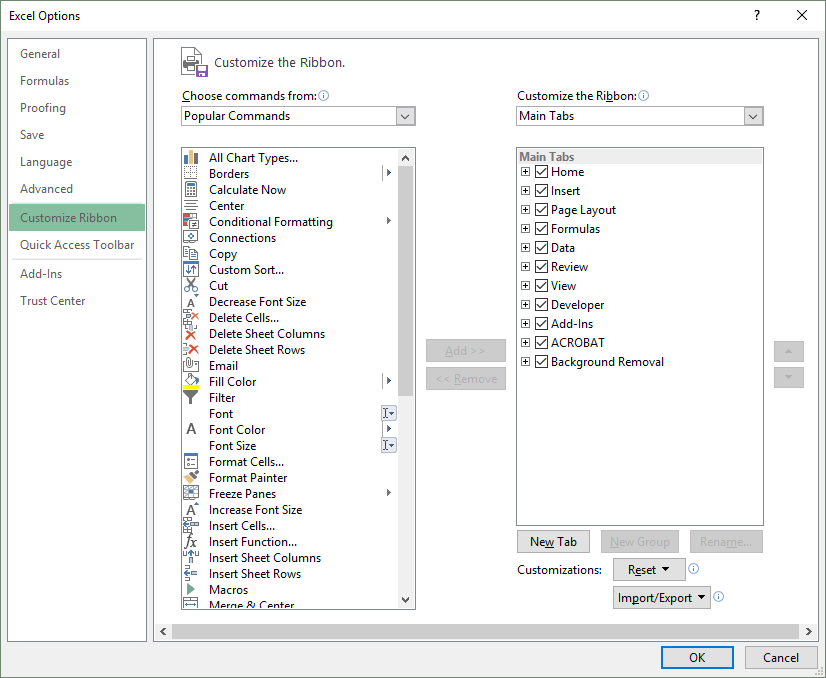Image resolution: width=826 pixels, height=678 pixels.
Task: Pick the Insert Sheet Rows icon
Action: coord(191,574)
